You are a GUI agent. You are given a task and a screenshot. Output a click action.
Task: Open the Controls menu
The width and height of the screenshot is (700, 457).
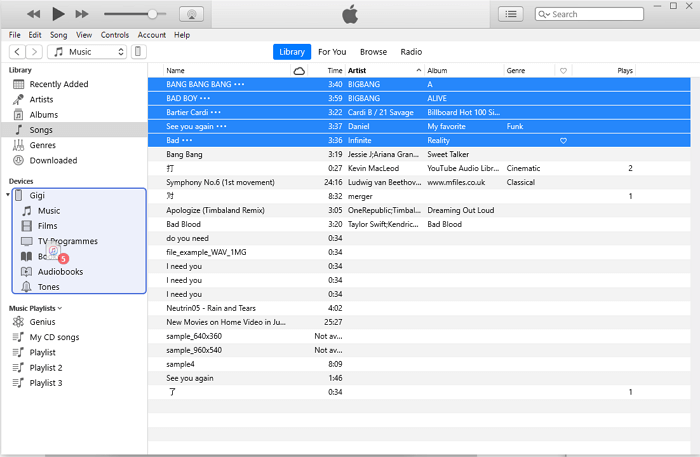click(115, 35)
